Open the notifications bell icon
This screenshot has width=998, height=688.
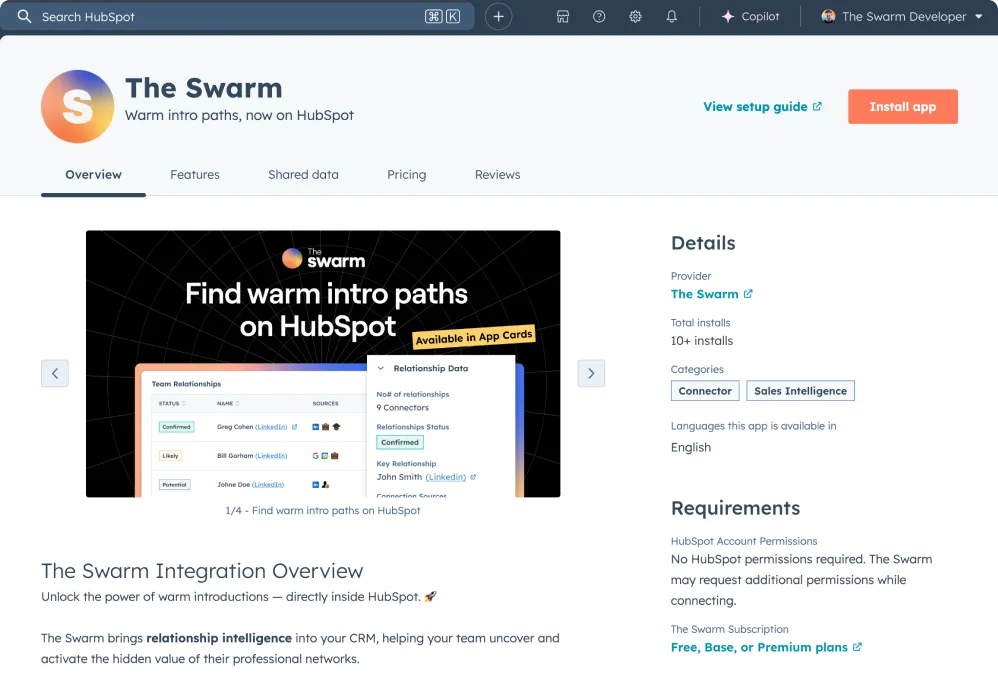[671, 17]
